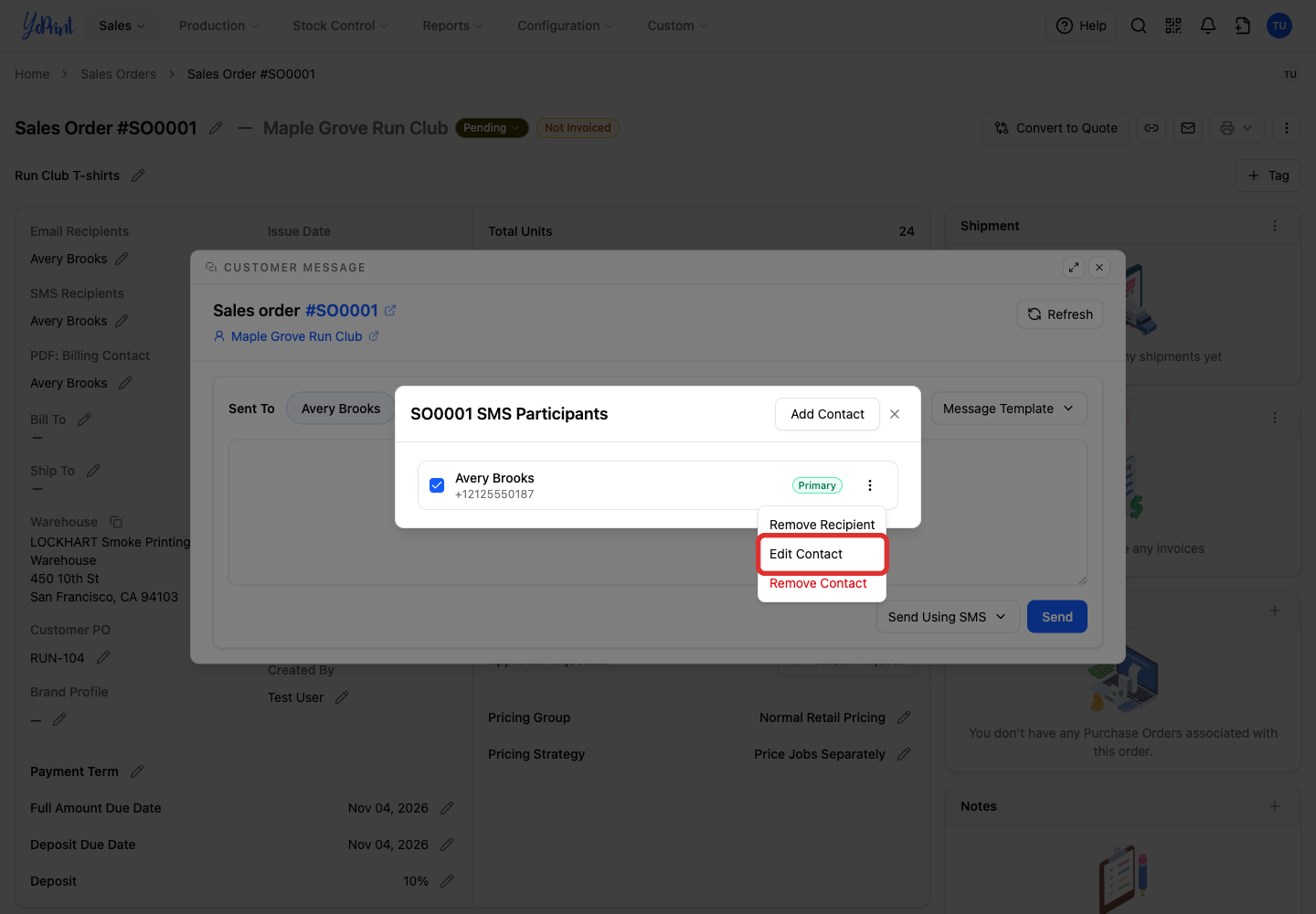Open the Pending status dropdown

(x=492, y=128)
